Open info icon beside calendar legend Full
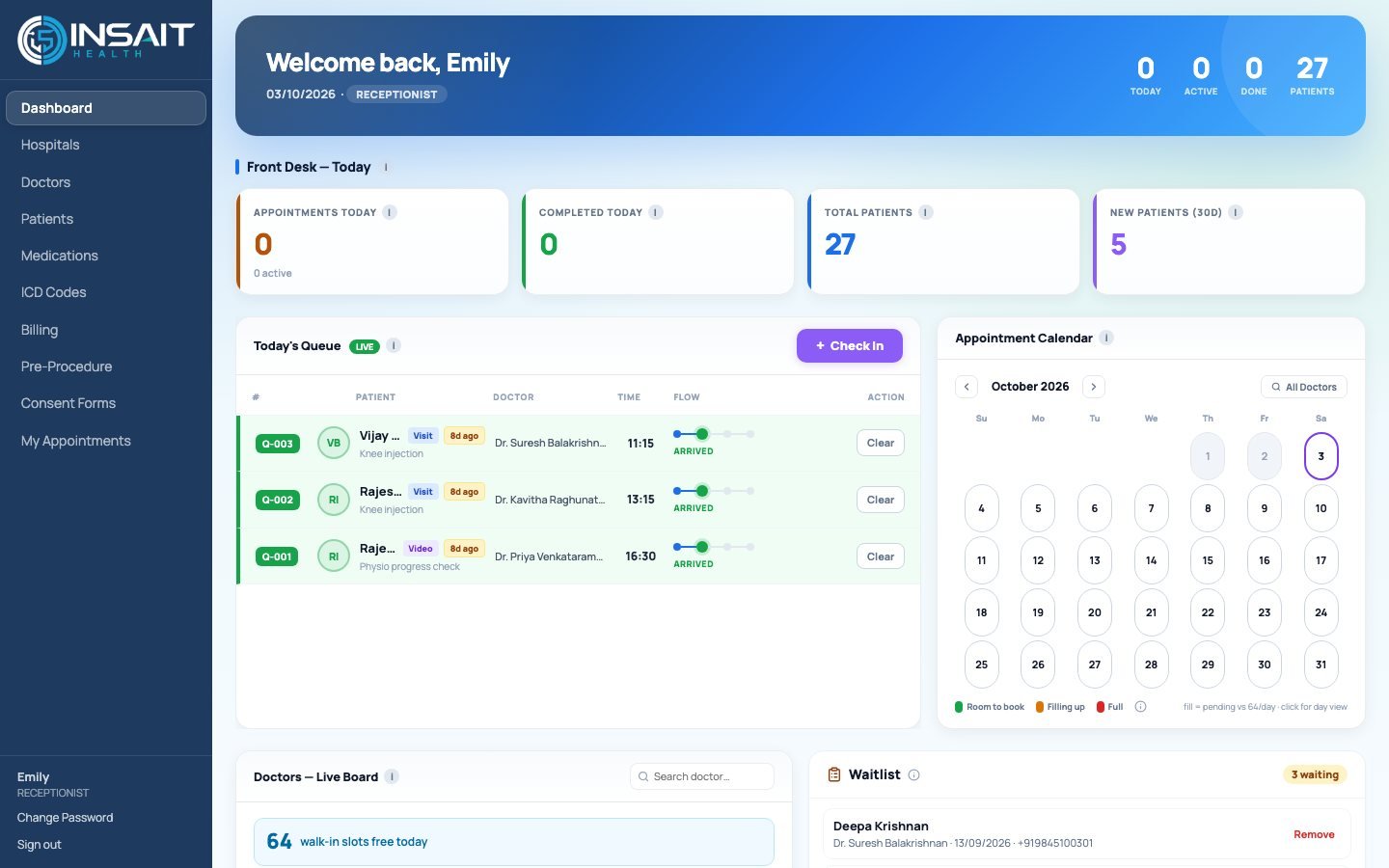Viewport: 1389px width, 868px height. coord(1141,707)
